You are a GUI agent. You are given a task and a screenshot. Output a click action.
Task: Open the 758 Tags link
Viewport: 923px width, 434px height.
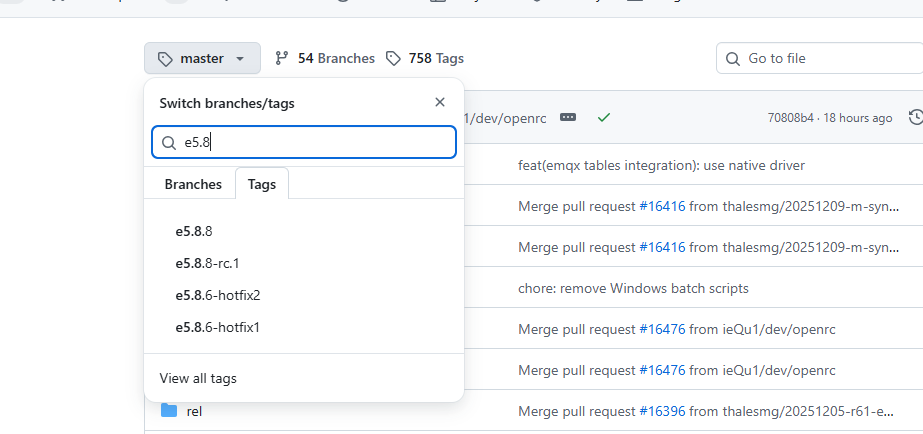click(x=425, y=58)
